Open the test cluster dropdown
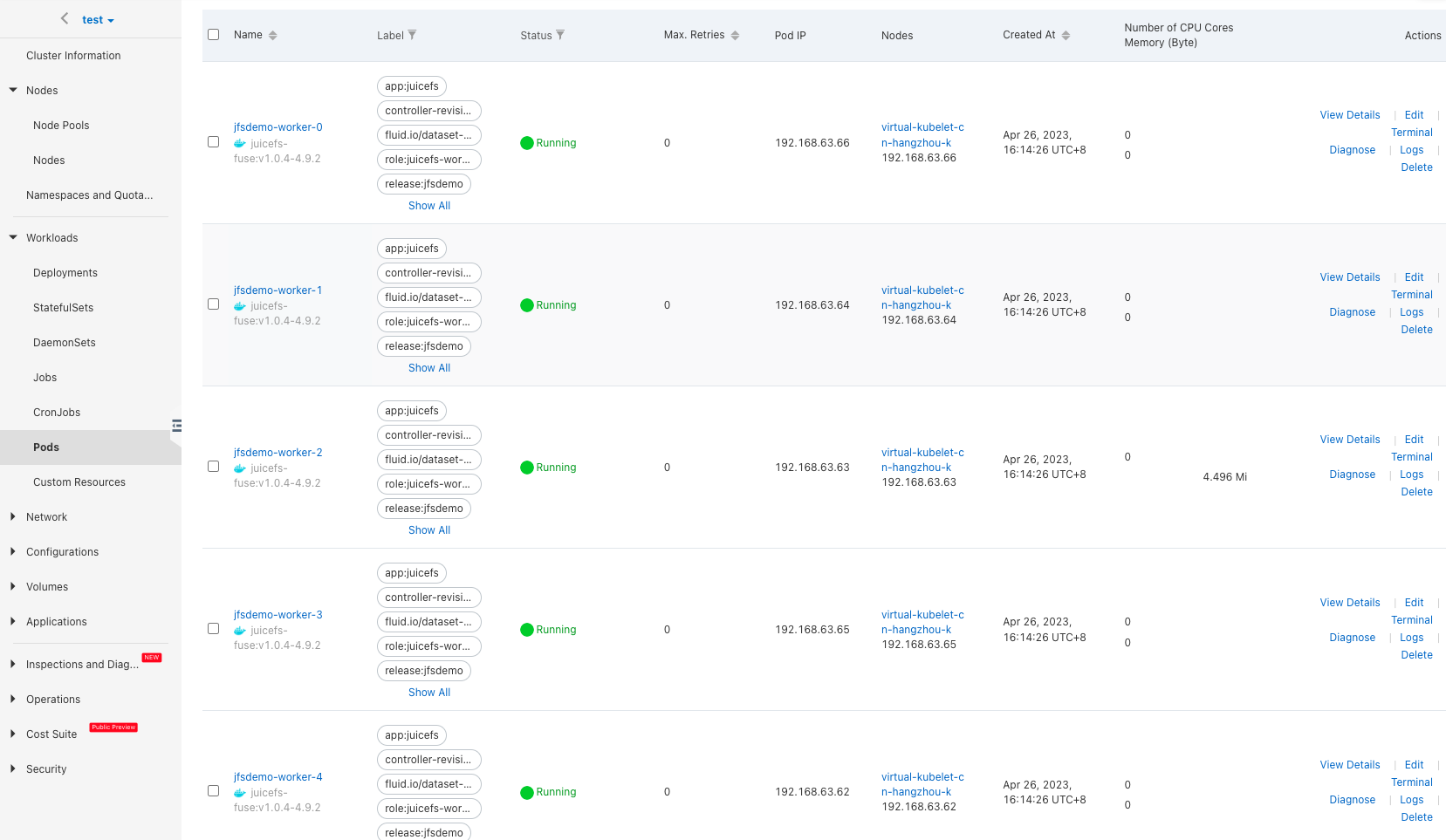Viewport: 1446px width, 840px height. point(99,20)
